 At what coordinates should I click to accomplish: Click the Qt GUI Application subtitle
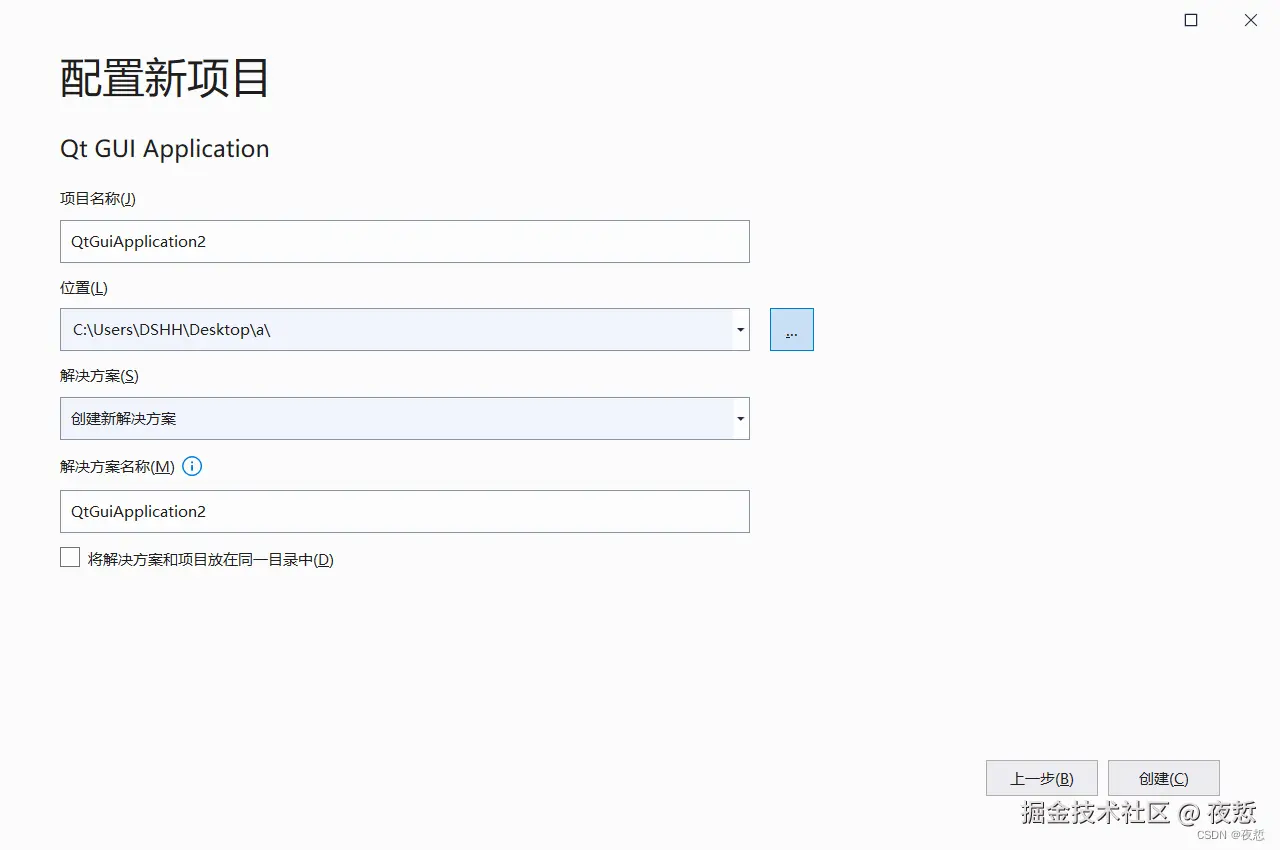[x=165, y=149]
